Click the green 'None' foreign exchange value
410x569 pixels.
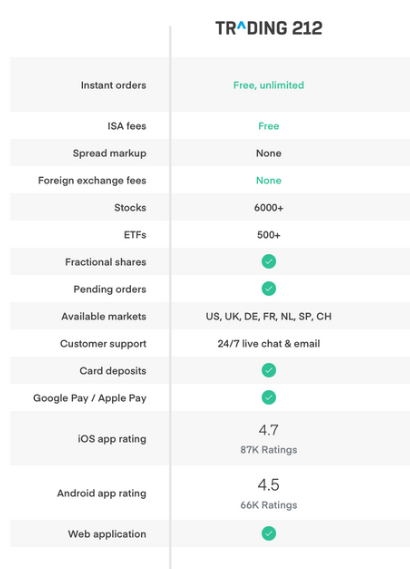(268, 180)
